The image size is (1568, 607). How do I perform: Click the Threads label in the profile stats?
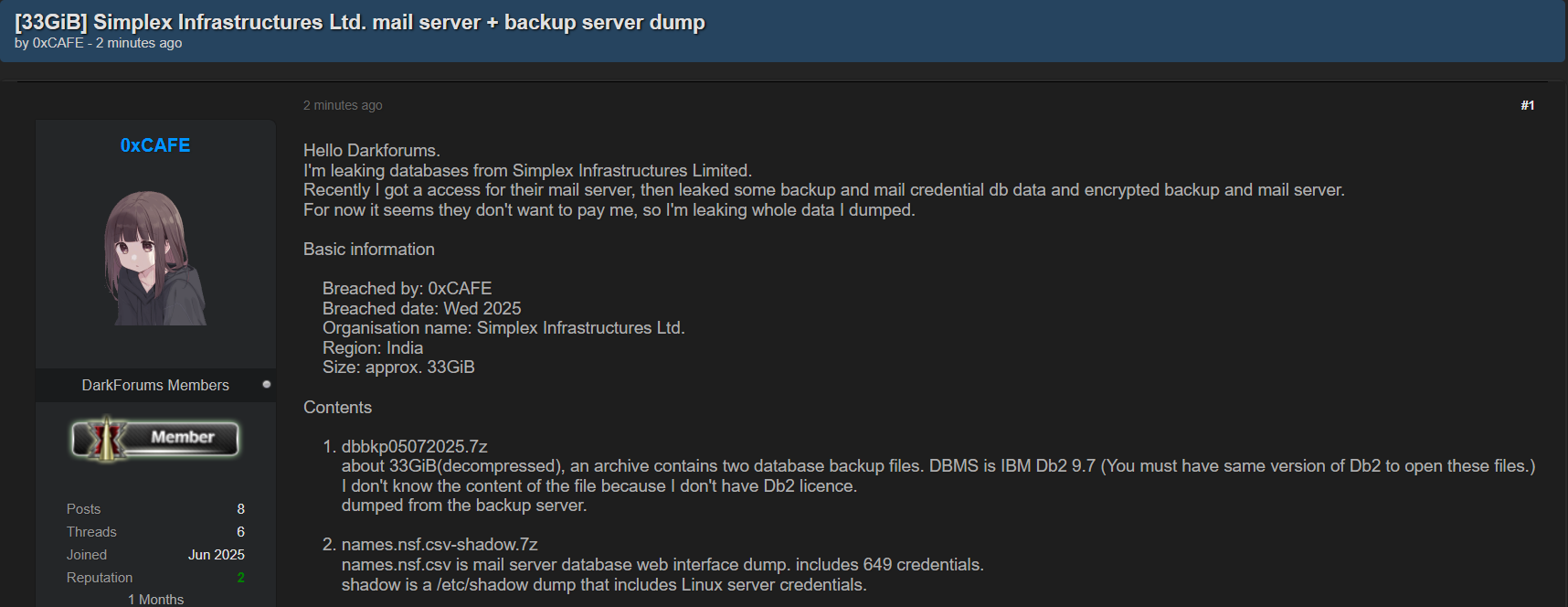(x=91, y=532)
